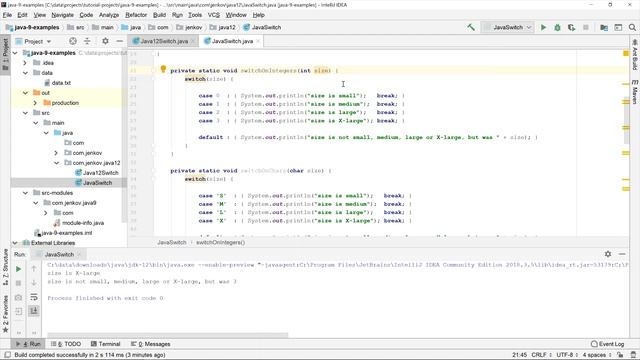Open the Refactor menu
The image size is (640, 360).
pos(136,15)
